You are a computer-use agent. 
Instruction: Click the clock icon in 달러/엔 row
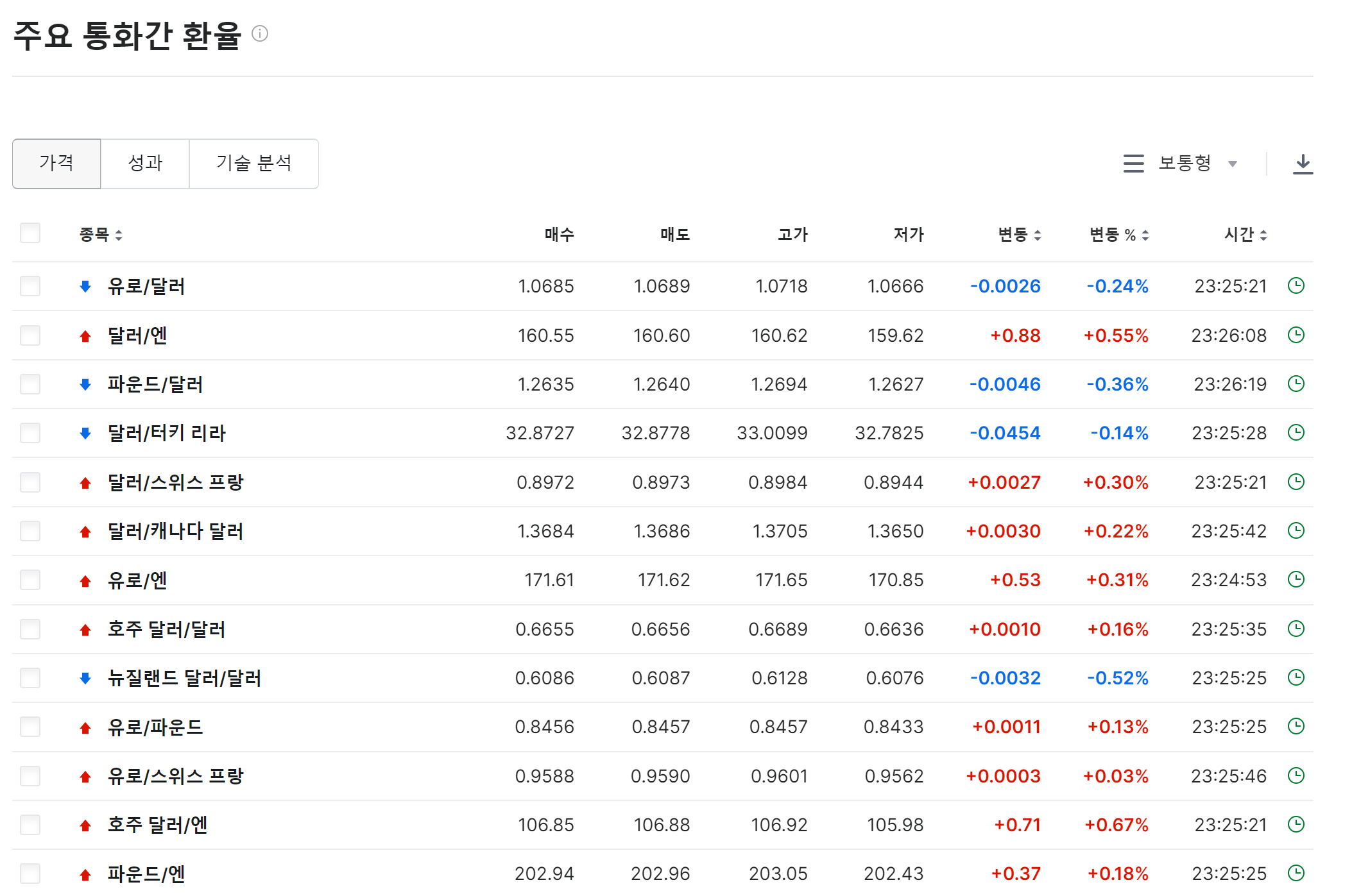click(x=1296, y=335)
